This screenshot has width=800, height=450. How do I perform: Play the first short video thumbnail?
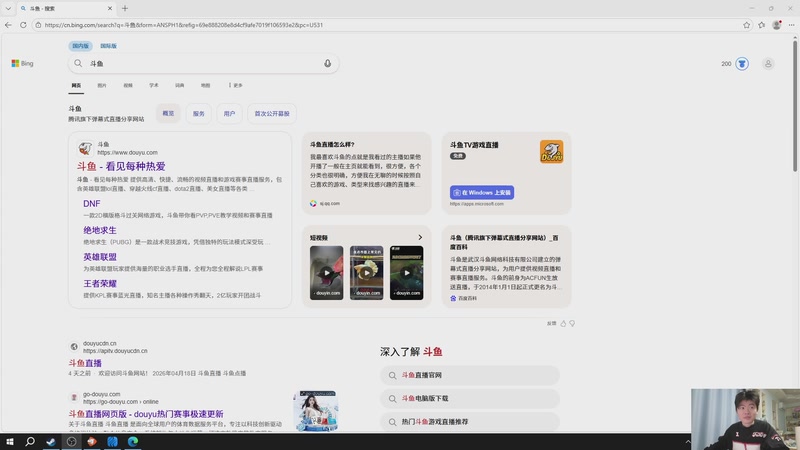pos(327,272)
